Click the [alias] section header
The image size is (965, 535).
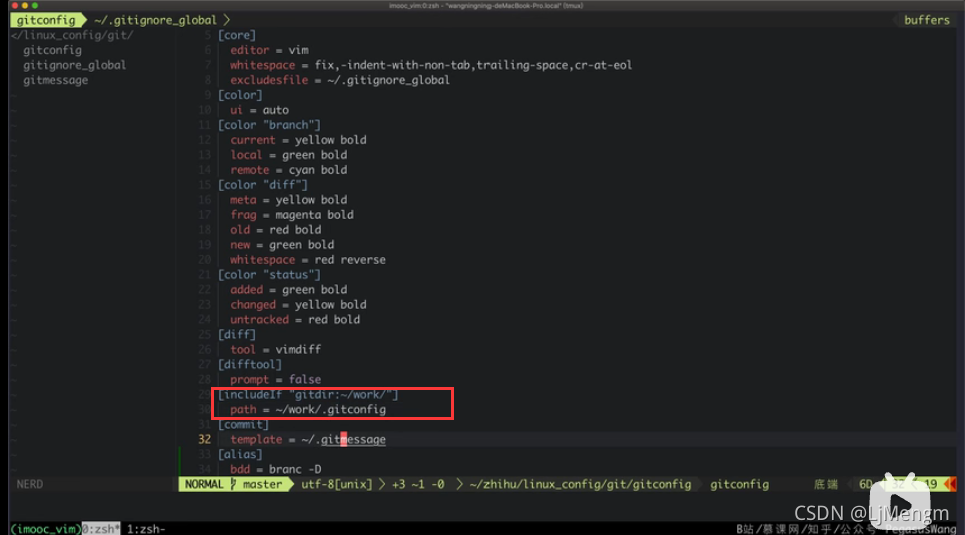[240, 454]
